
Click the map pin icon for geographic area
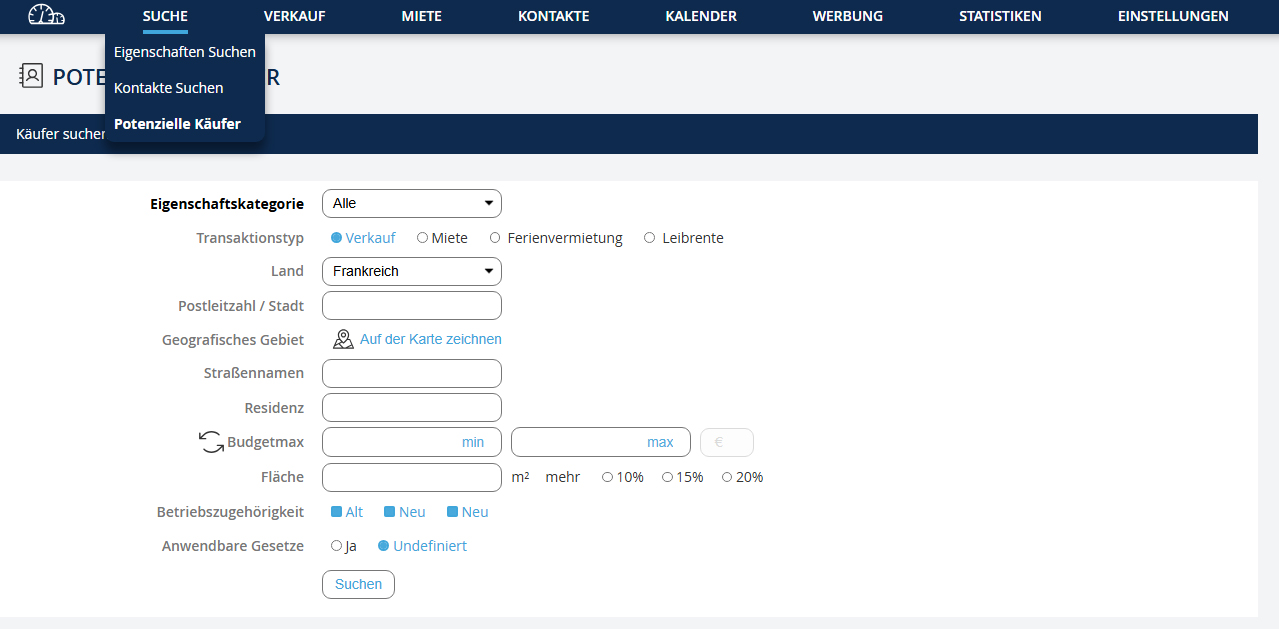click(x=343, y=339)
